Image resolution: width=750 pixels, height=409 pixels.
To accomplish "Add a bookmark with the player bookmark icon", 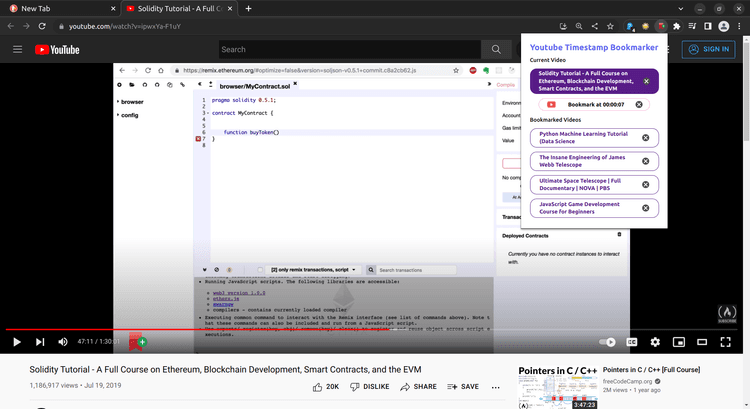I will pos(136,342).
